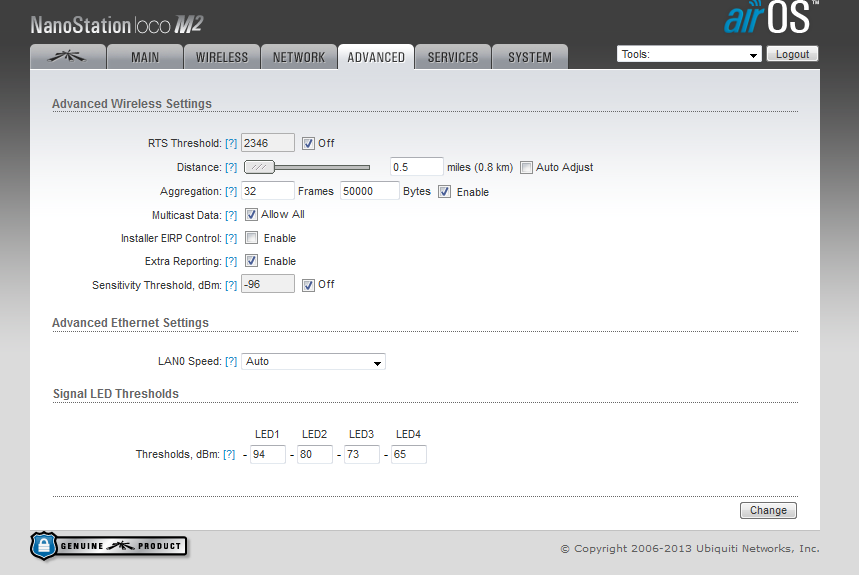This screenshot has height=575, width=859.
Task: Open the LAN0 Speed dropdown
Action: point(313,362)
